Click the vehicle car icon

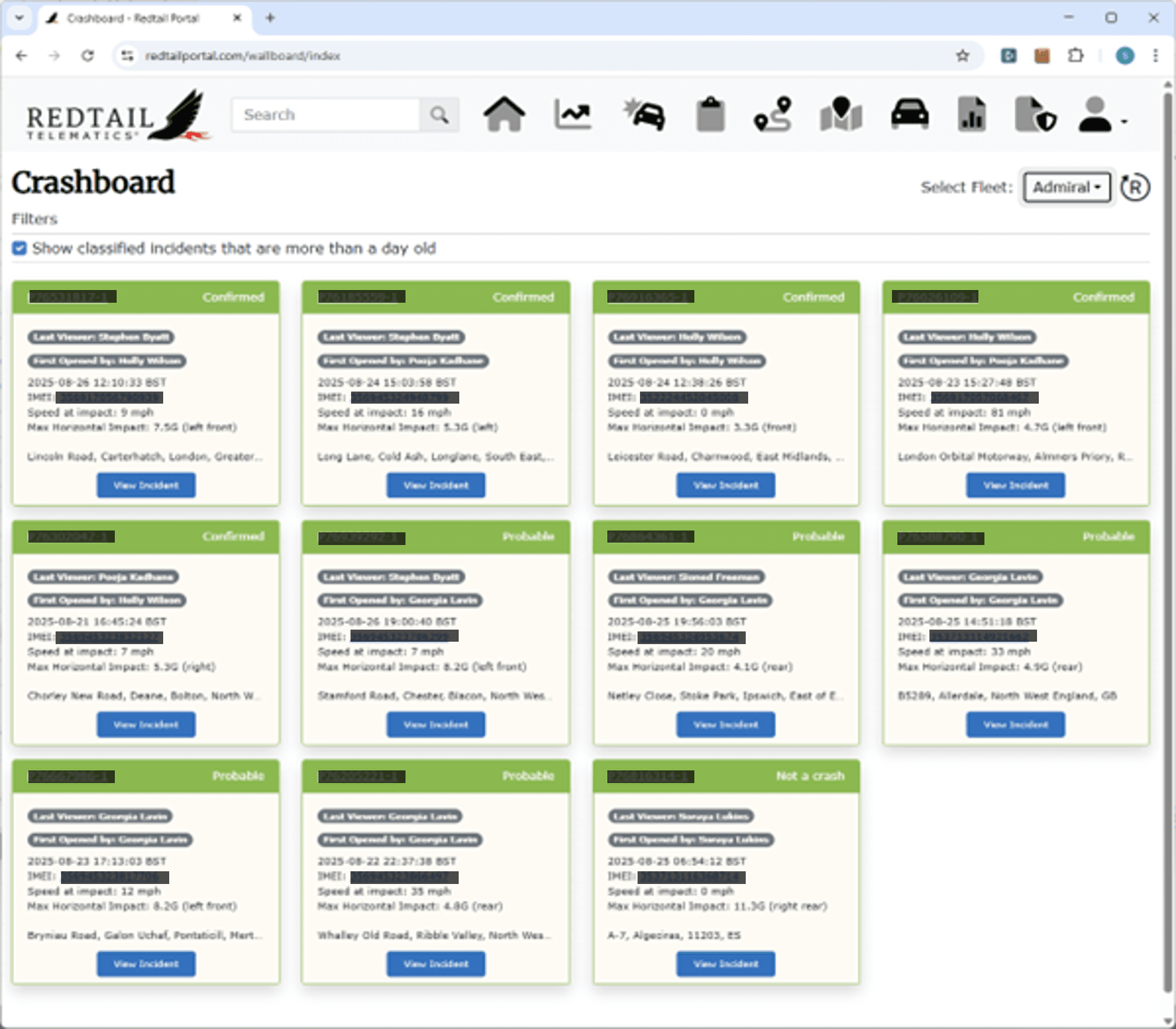tap(909, 114)
